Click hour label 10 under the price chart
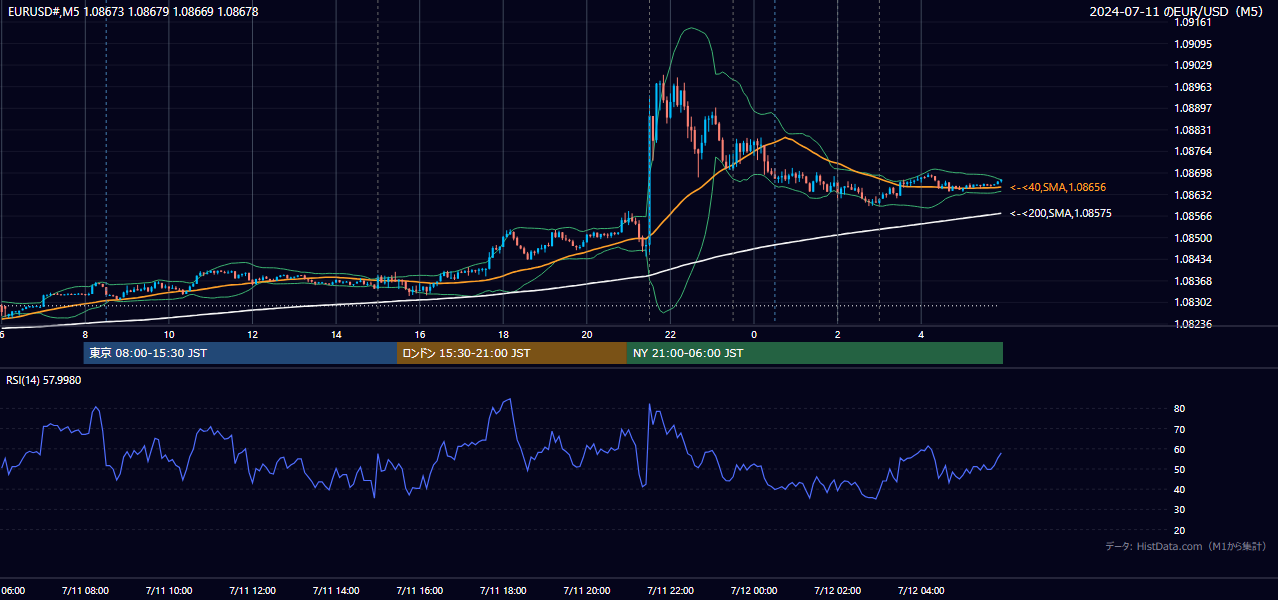 pos(169,335)
